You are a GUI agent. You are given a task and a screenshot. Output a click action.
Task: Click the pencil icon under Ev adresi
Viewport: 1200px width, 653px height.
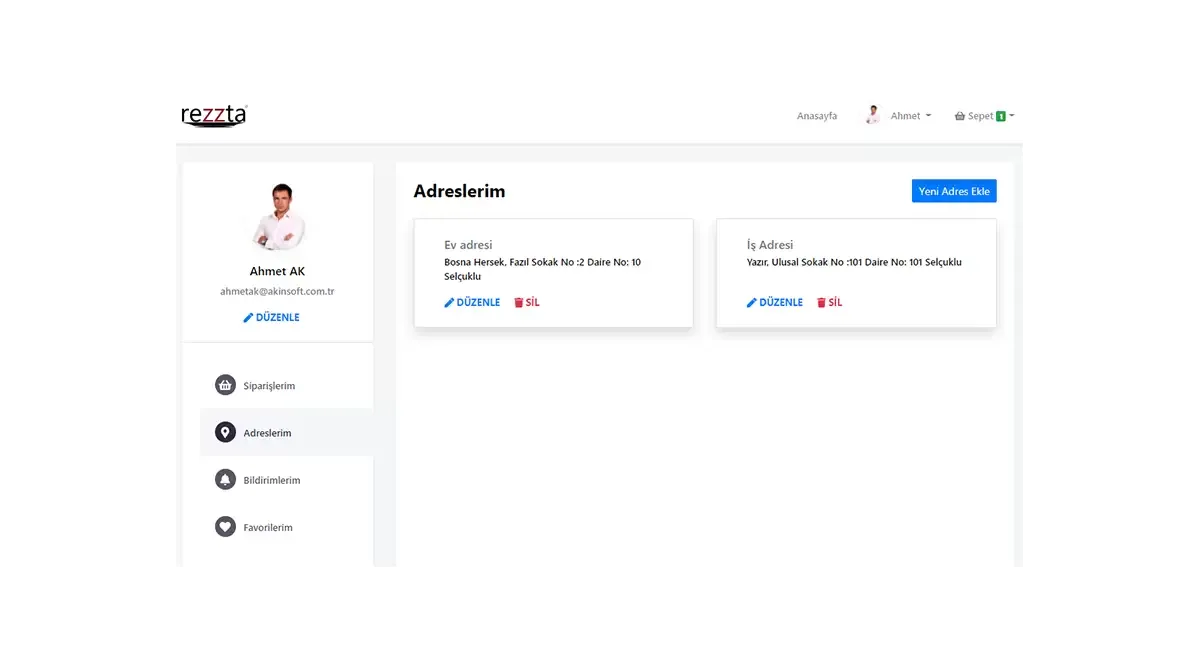[x=449, y=302]
